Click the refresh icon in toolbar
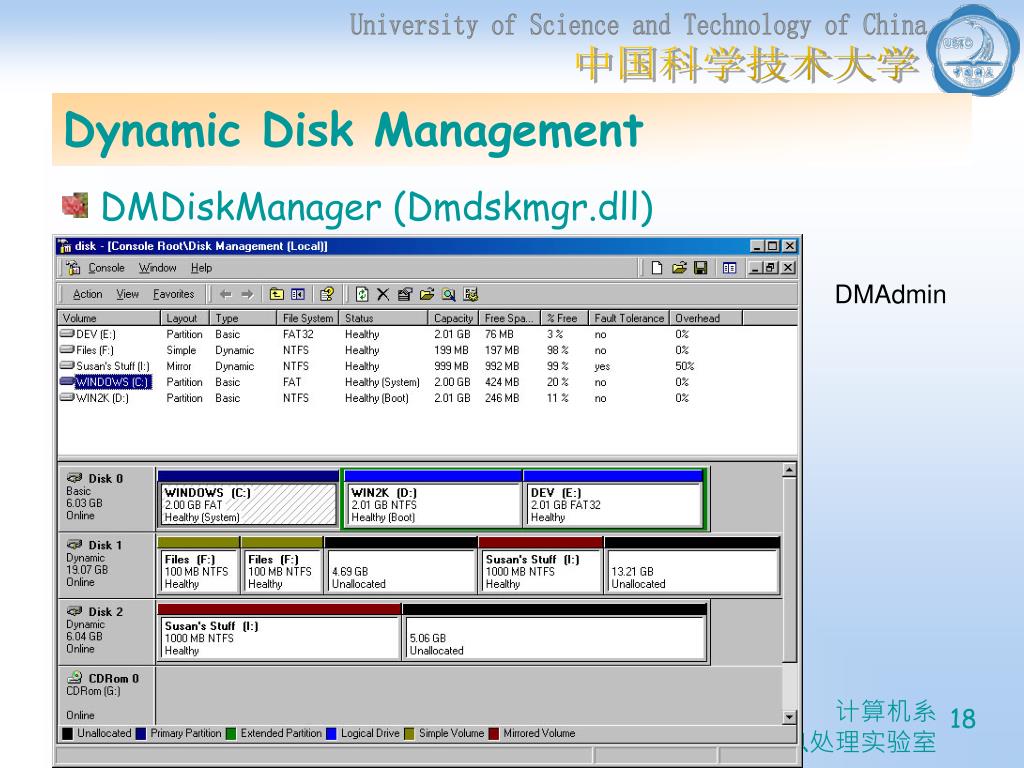 point(362,295)
